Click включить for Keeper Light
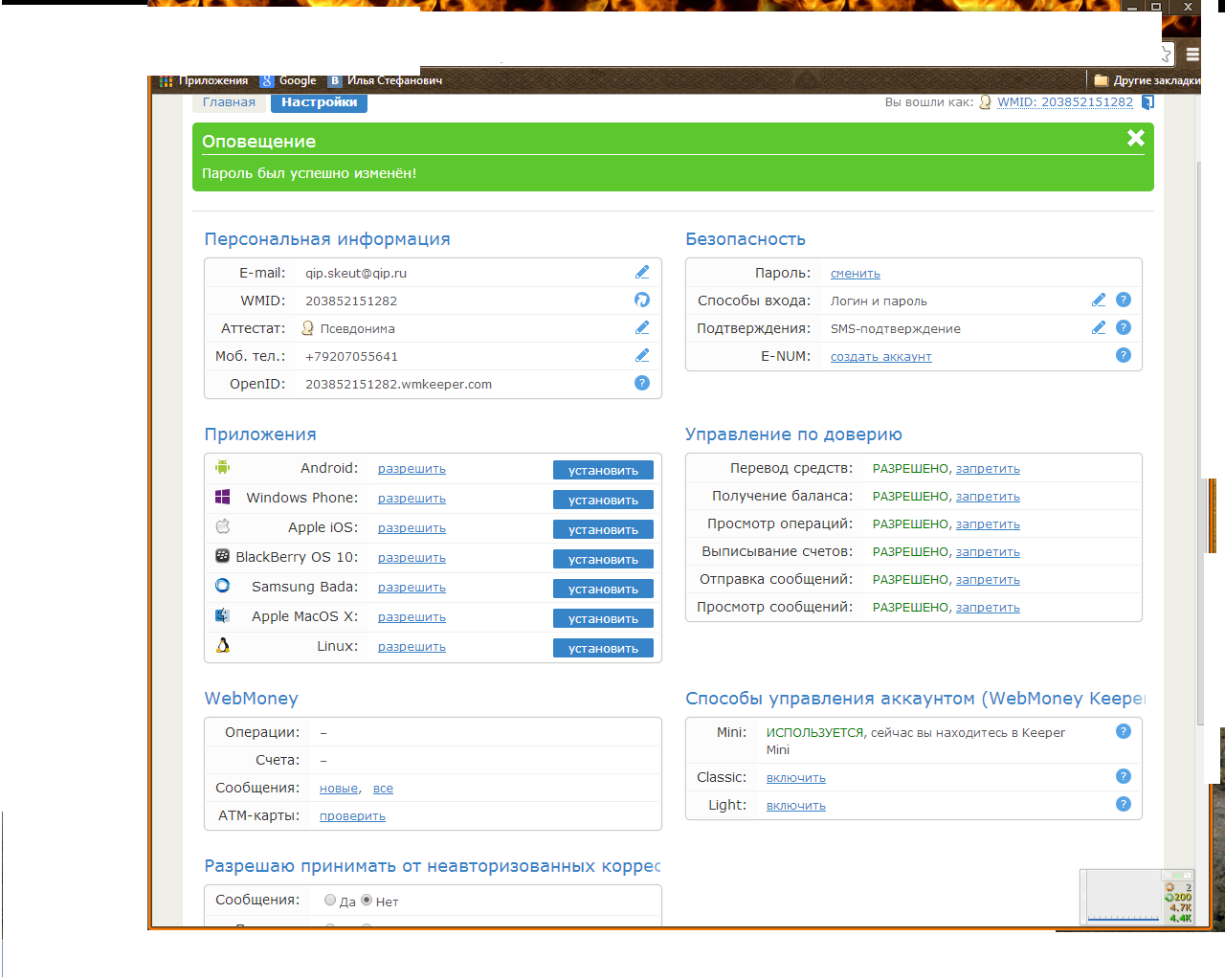 [x=796, y=806]
